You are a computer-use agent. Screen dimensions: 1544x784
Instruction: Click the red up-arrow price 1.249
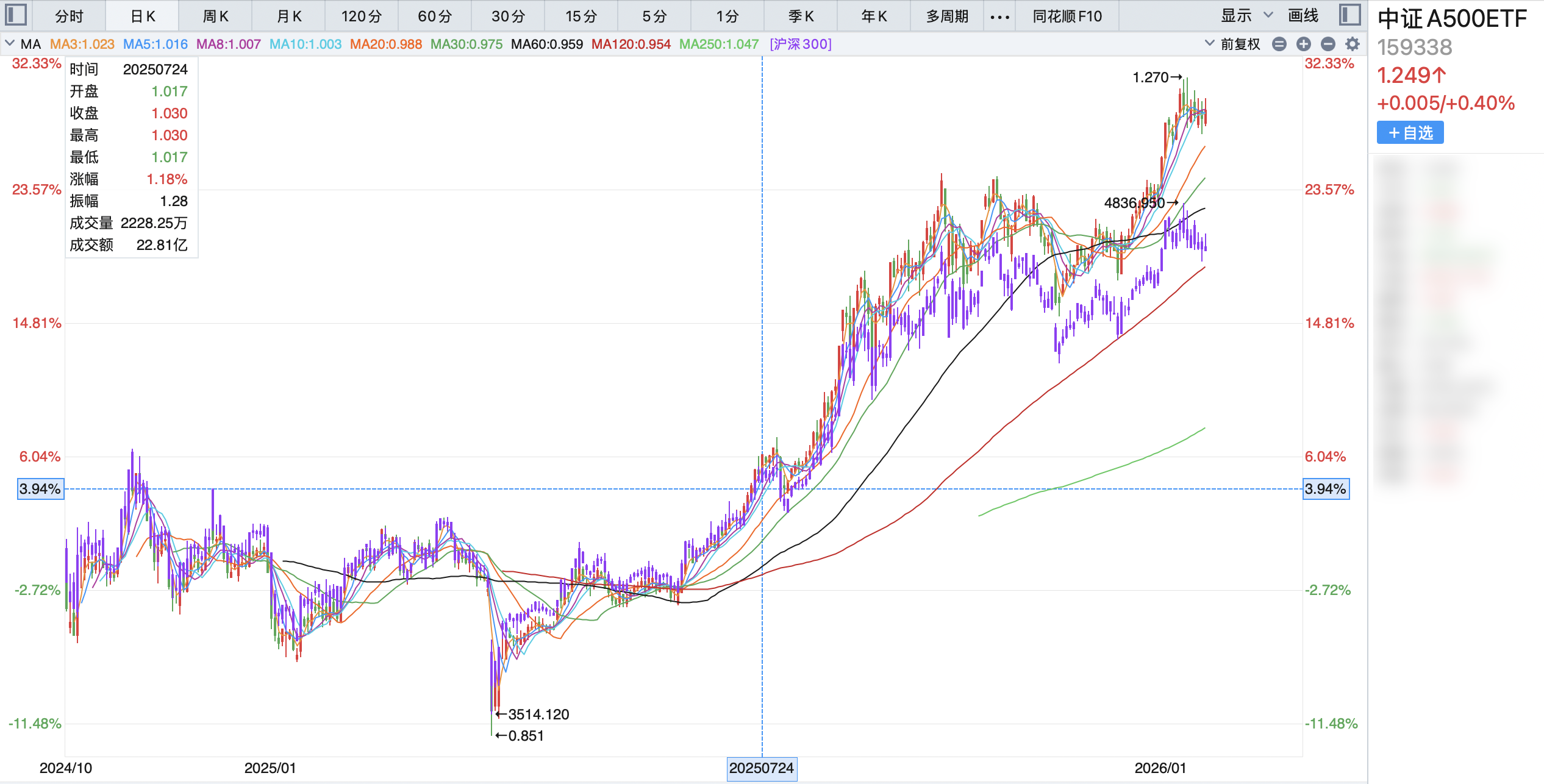pos(1411,75)
